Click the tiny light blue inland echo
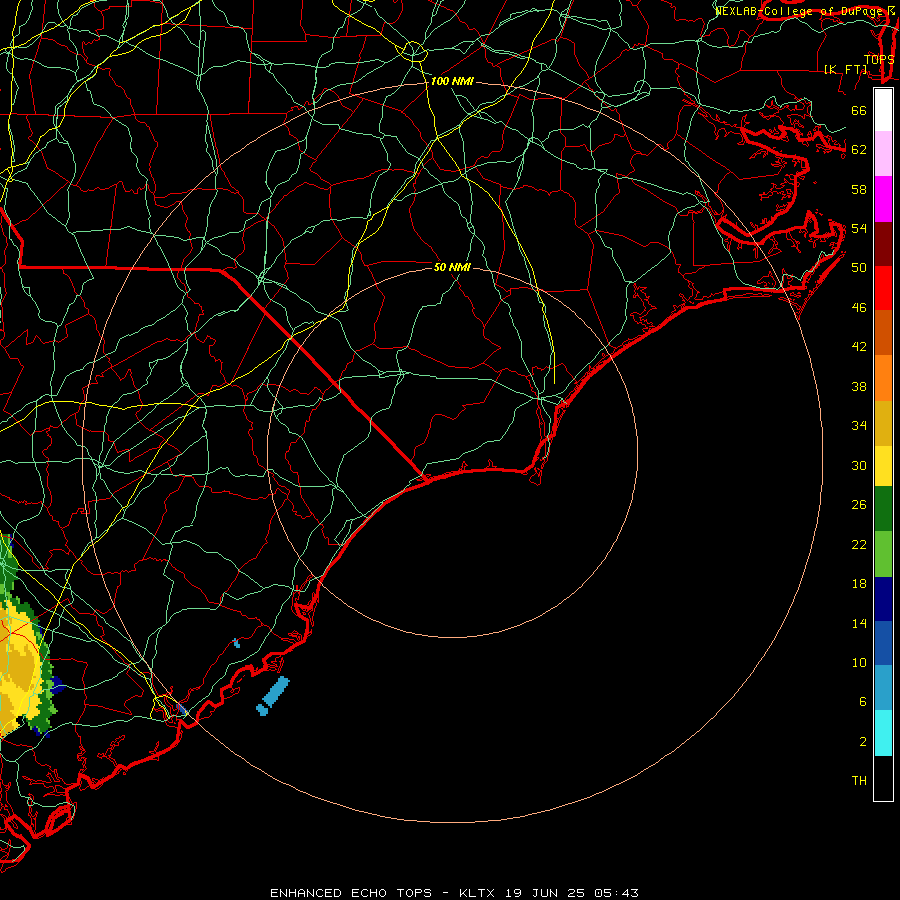 (236, 643)
